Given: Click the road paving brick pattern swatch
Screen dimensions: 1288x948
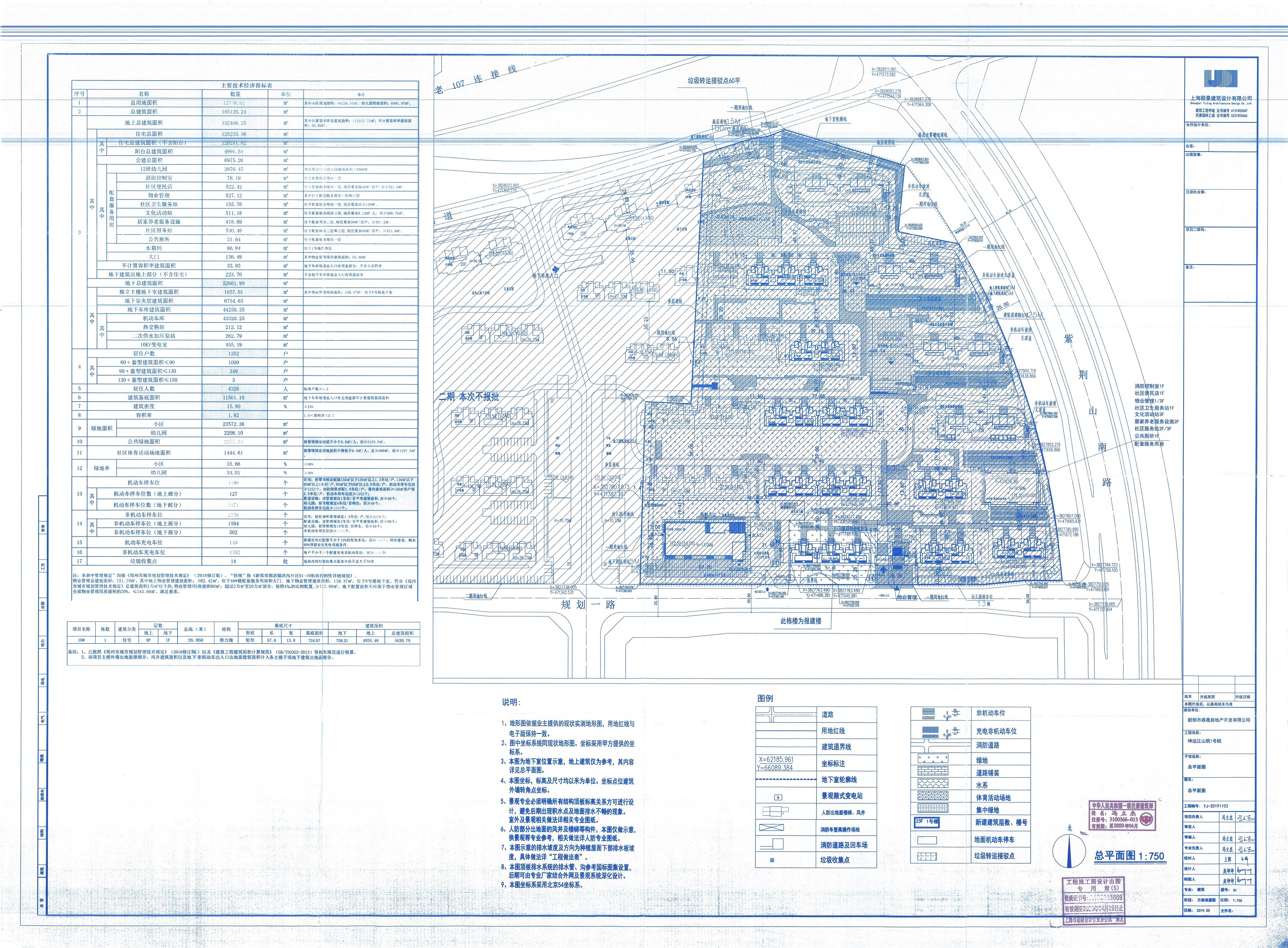Looking at the screenshot, I should tap(933, 771).
